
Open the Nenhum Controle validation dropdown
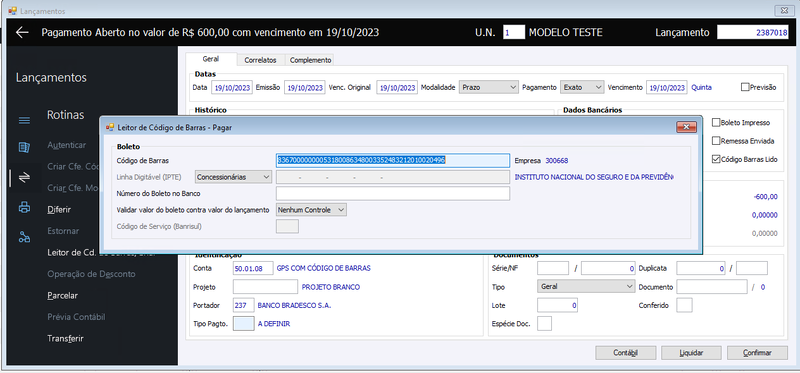[311, 210]
